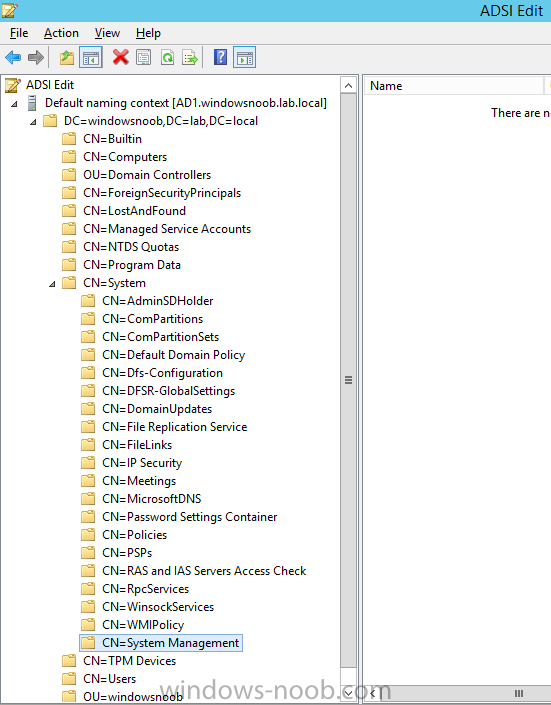Open the View menu
Screen dimensions: 551x705
pos(107,33)
